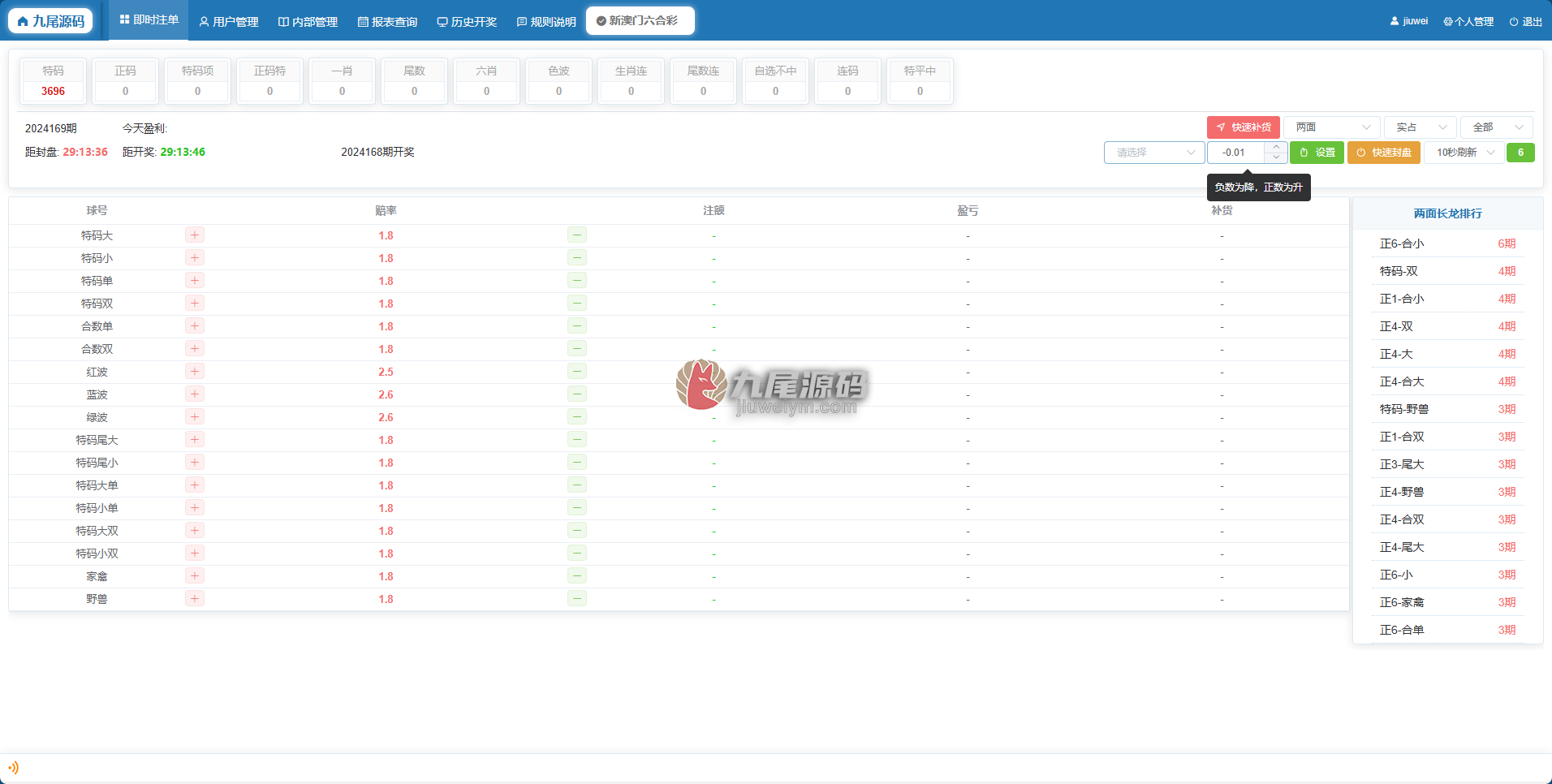The image size is (1552, 784).
Task: Click the minus icon for 特码尾小
Action: [x=577, y=463]
